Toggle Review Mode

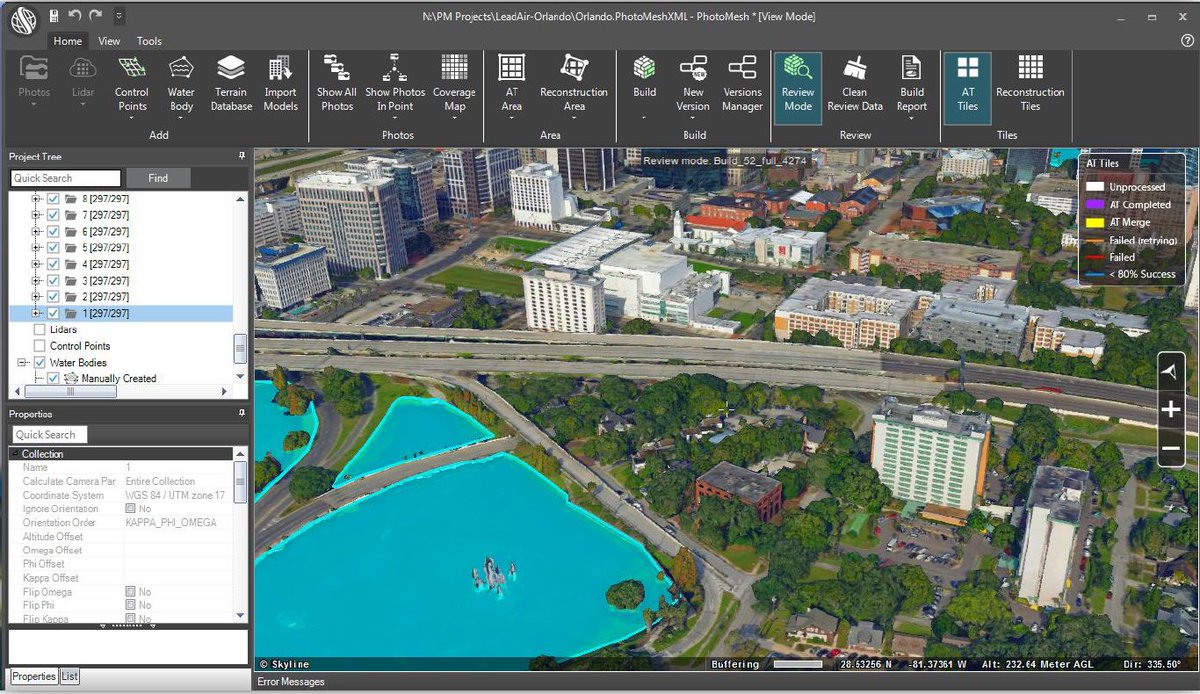point(798,87)
